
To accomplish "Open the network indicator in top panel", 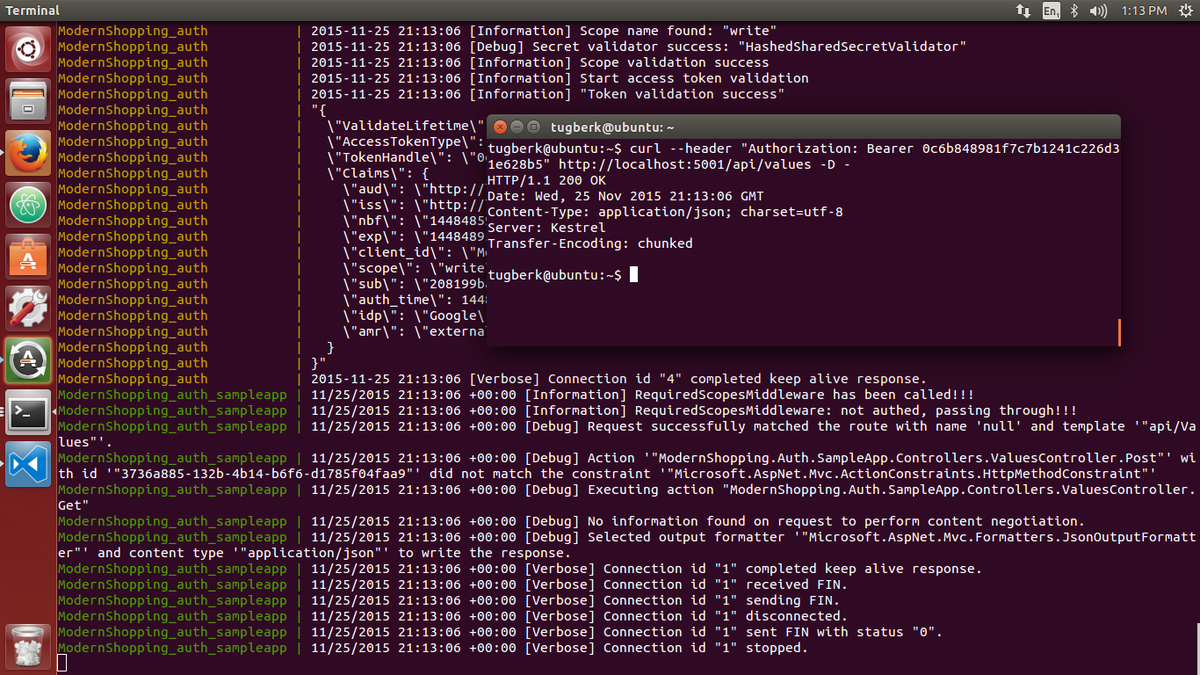I will click(x=1023, y=10).
